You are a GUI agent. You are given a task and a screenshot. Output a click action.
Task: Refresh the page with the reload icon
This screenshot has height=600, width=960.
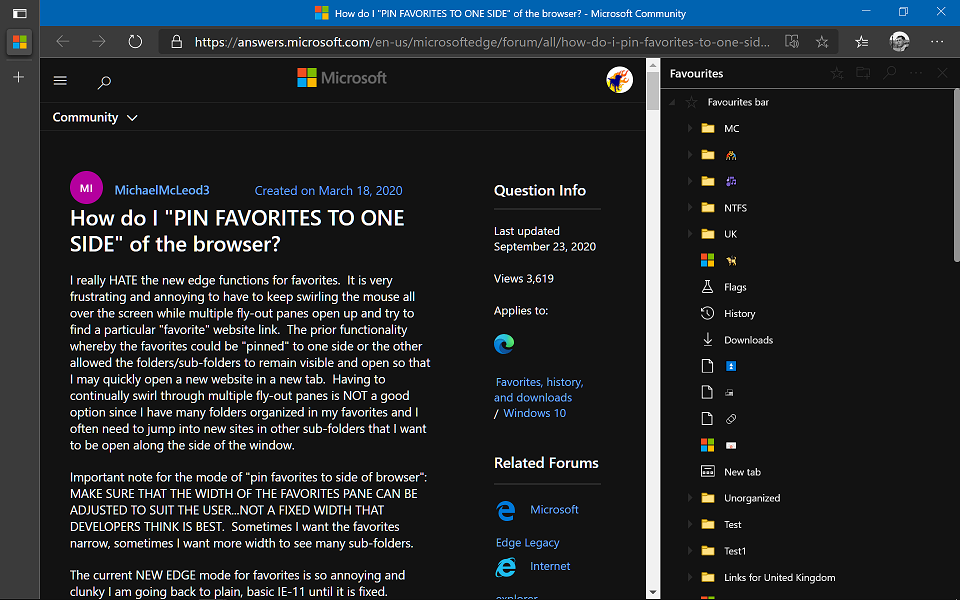pyautogui.click(x=135, y=42)
